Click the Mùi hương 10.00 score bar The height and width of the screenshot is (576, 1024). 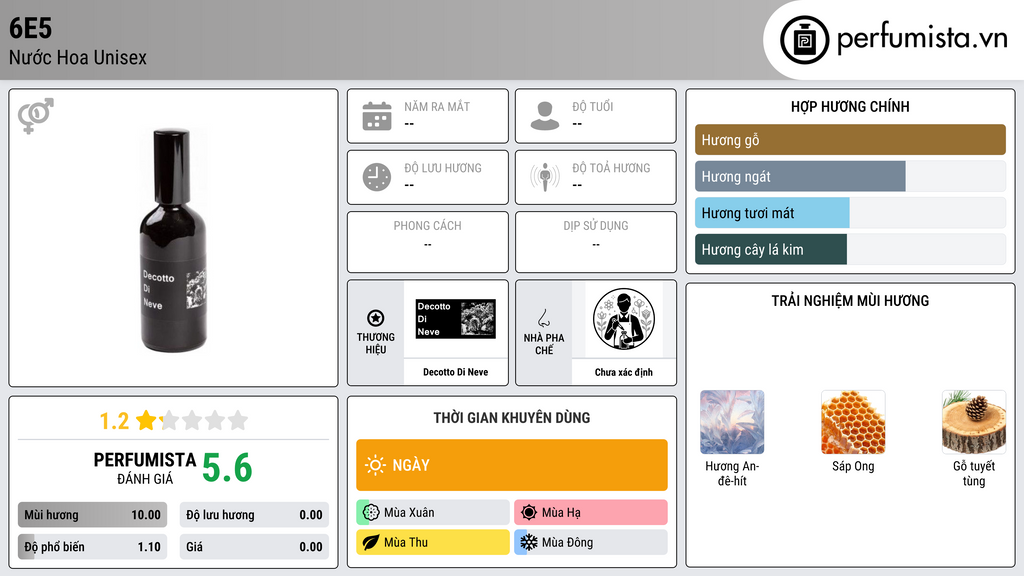[x=92, y=515]
